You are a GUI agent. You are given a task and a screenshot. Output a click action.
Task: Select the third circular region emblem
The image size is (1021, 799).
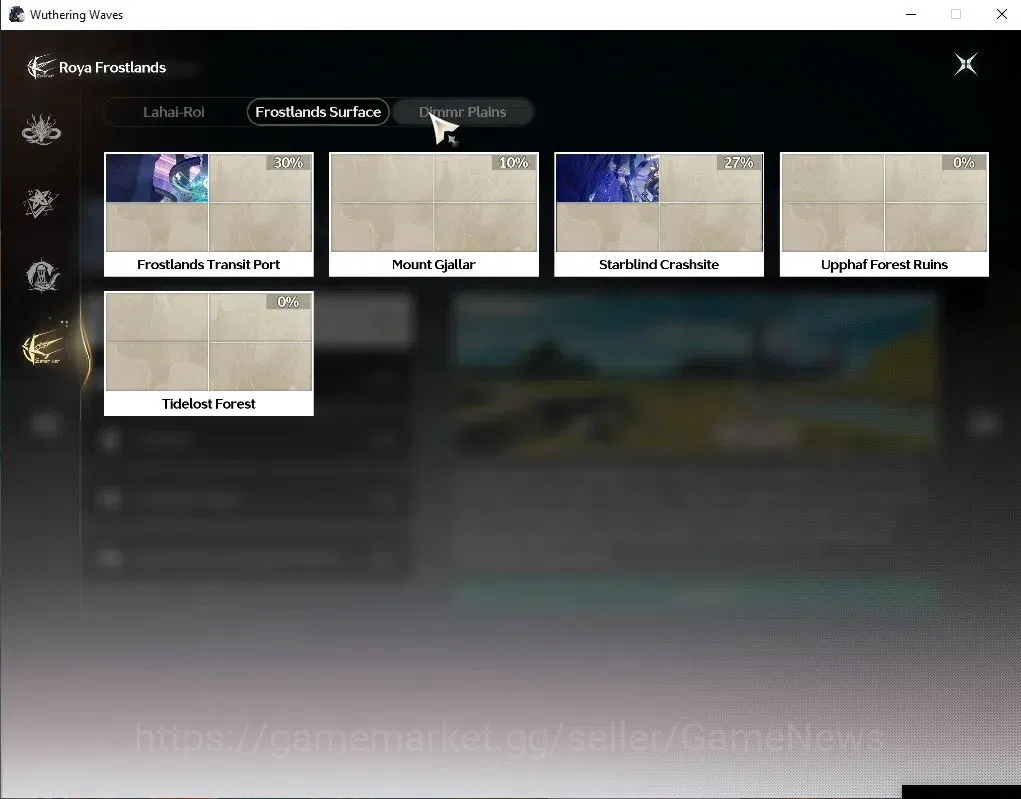point(42,276)
